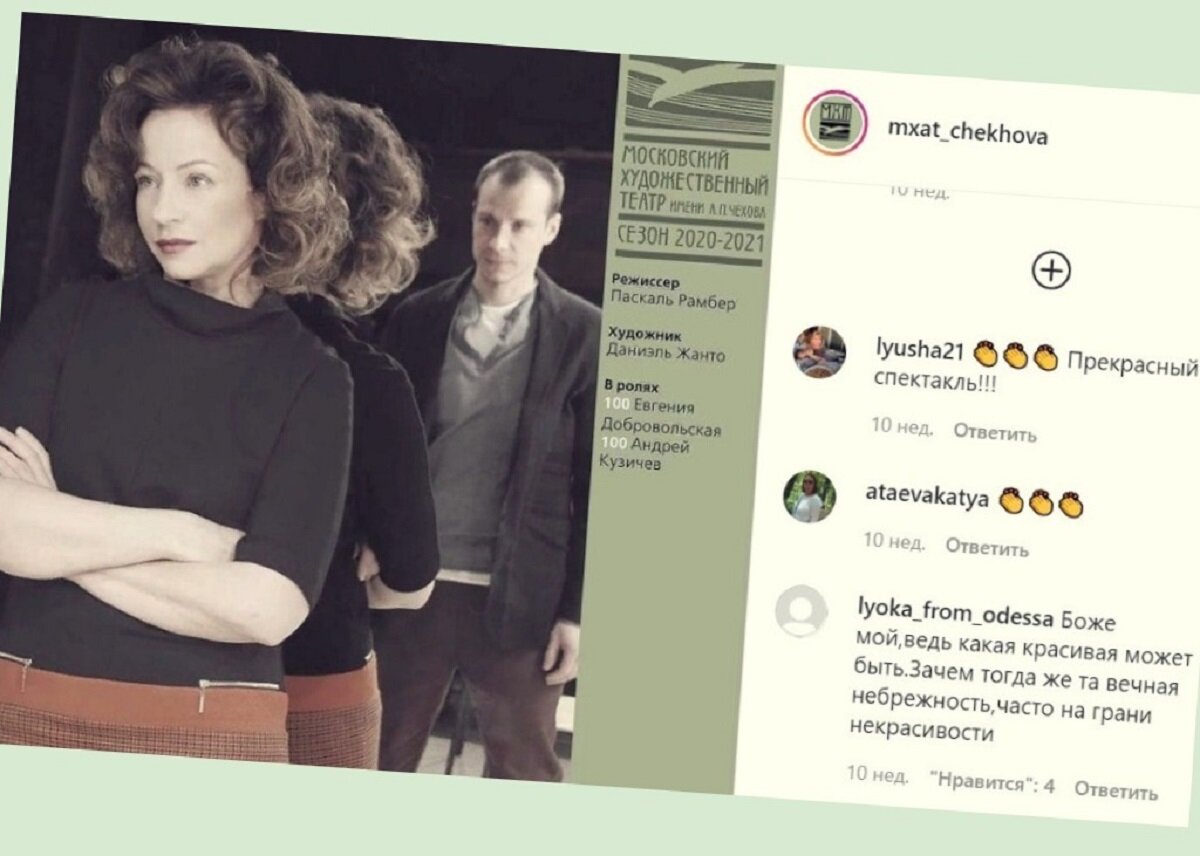Screen dimensions: 1200x856
Task: Open ataevakatya's profile avatar
Action: click(809, 496)
